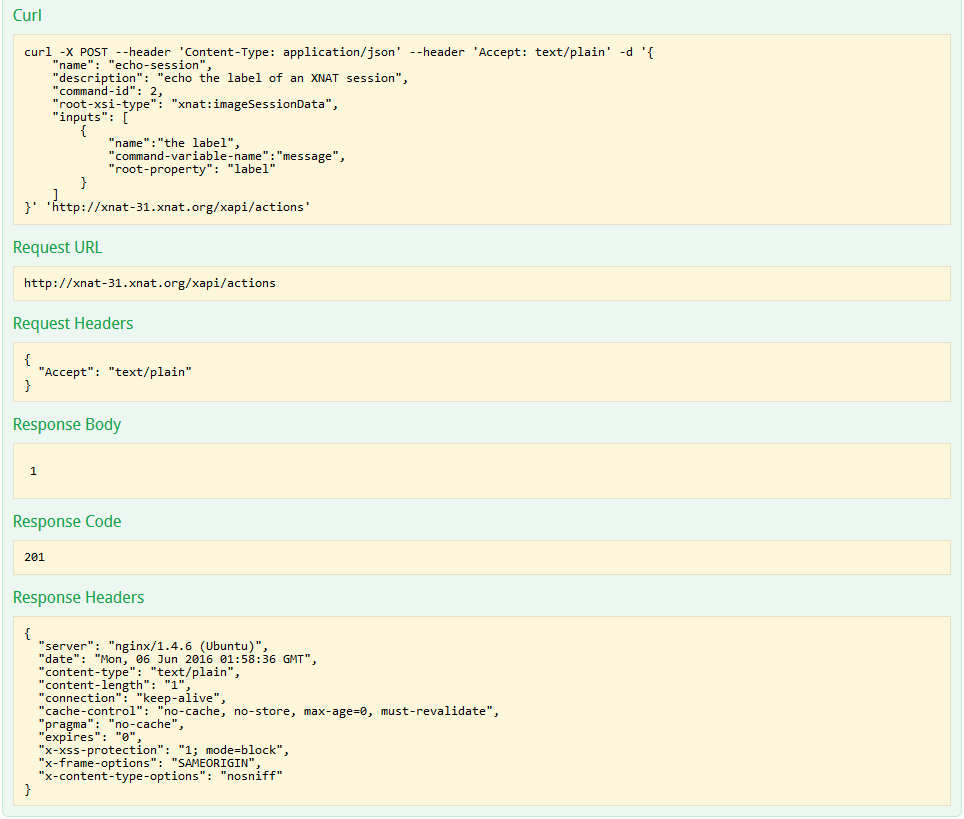Screen dimensions: 964x819
Task: Click the Request URL heading
Action: [57, 248]
